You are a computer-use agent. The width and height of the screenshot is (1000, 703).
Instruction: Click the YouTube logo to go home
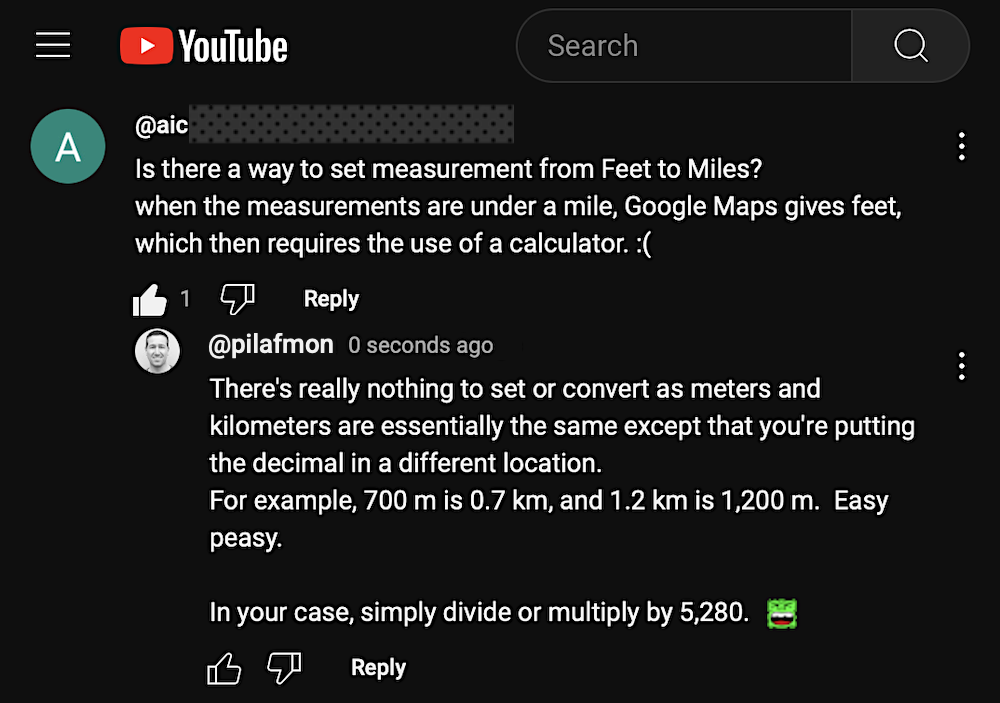pos(202,45)
